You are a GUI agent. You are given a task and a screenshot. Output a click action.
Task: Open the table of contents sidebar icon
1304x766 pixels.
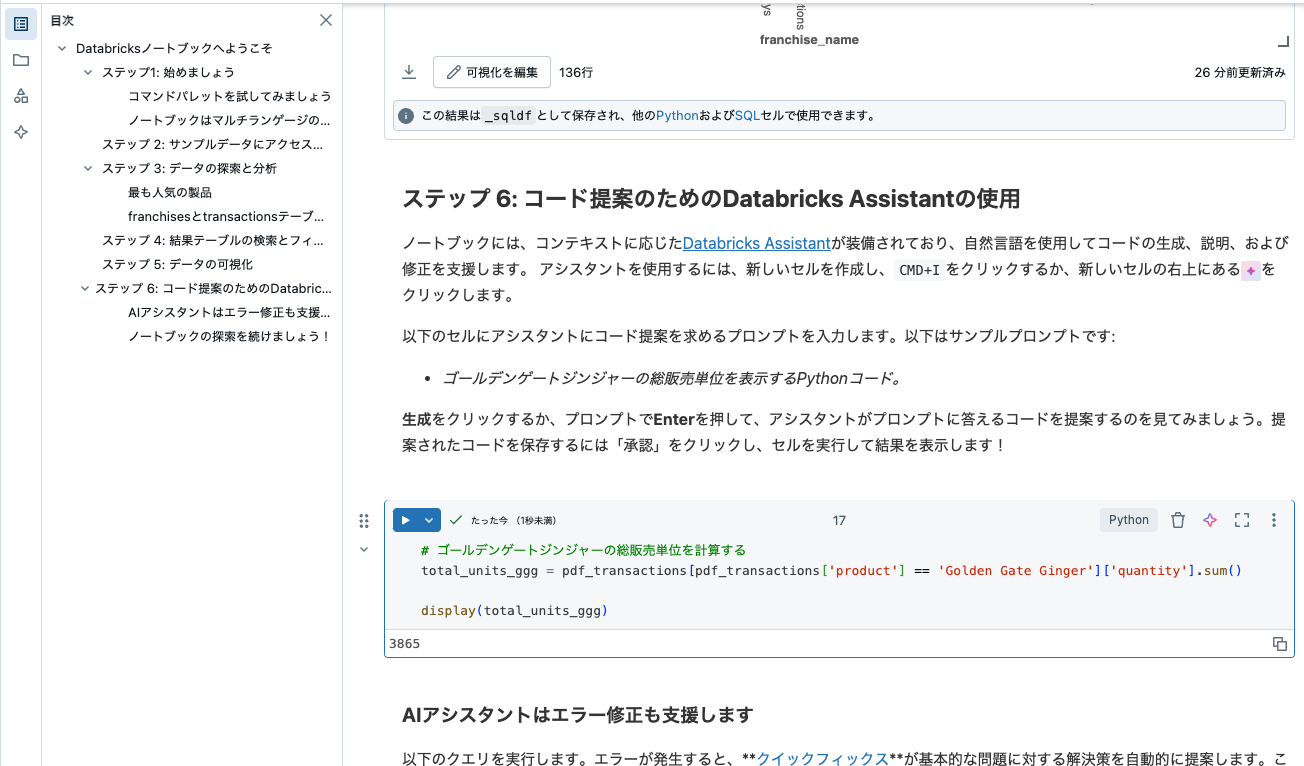[21, 24]
